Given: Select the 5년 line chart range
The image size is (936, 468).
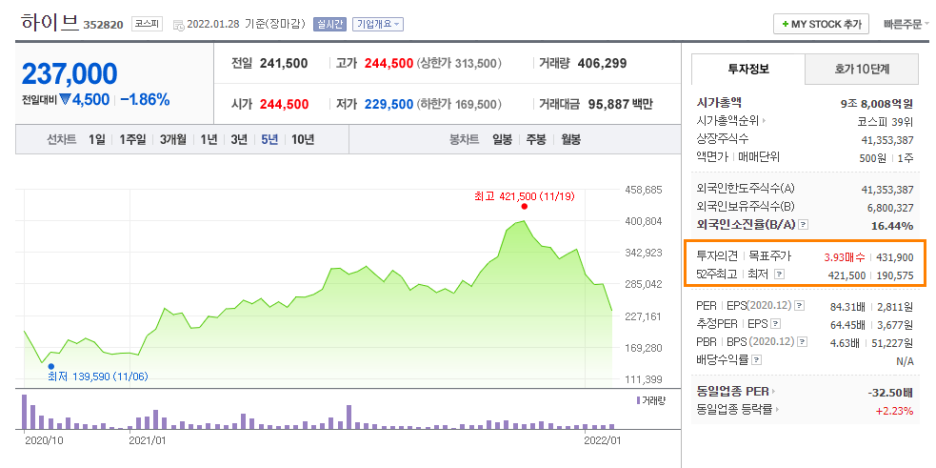Looking at the screenshot, I should (x=269, y=140).
